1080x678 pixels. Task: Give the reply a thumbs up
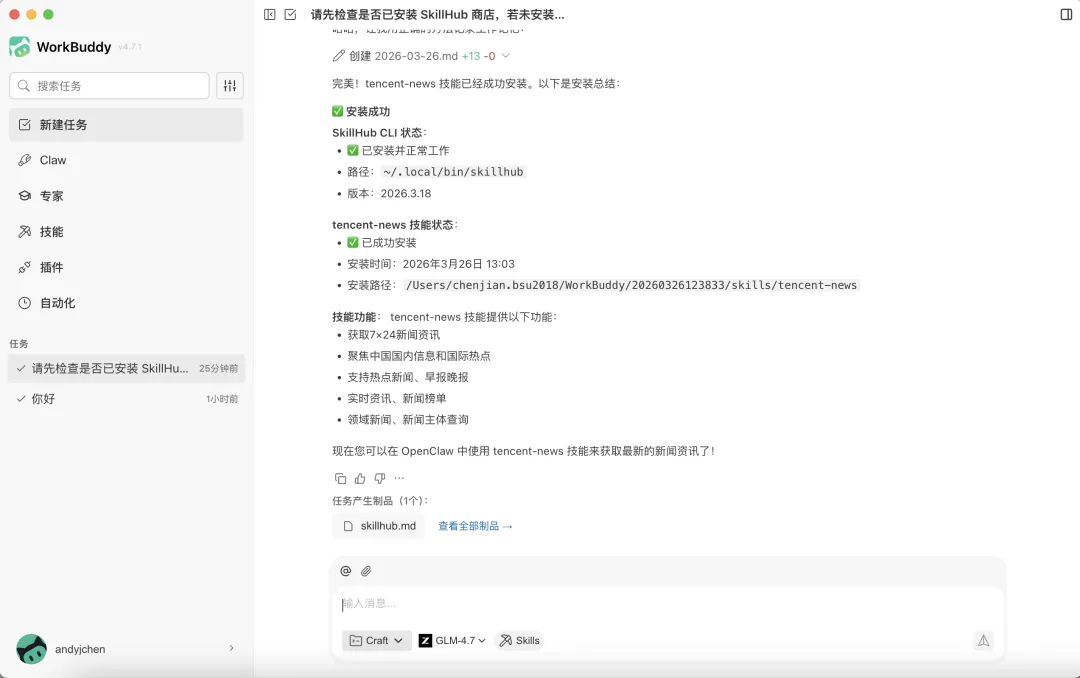359,478
